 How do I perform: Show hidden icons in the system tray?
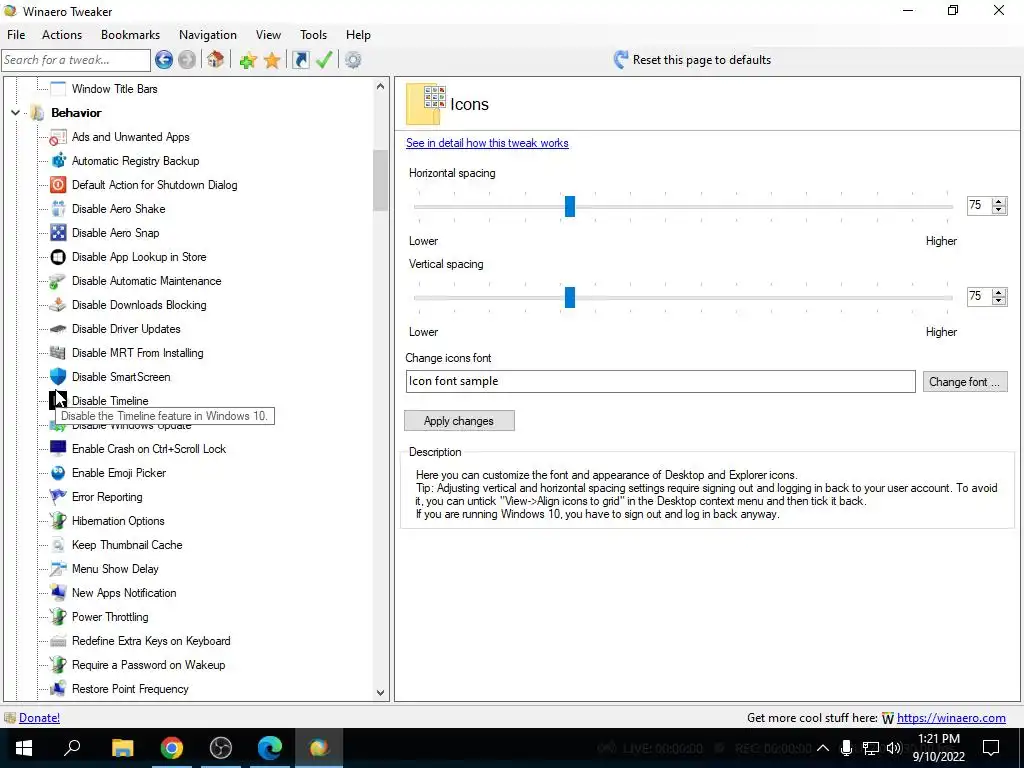(x=823, y=748)
